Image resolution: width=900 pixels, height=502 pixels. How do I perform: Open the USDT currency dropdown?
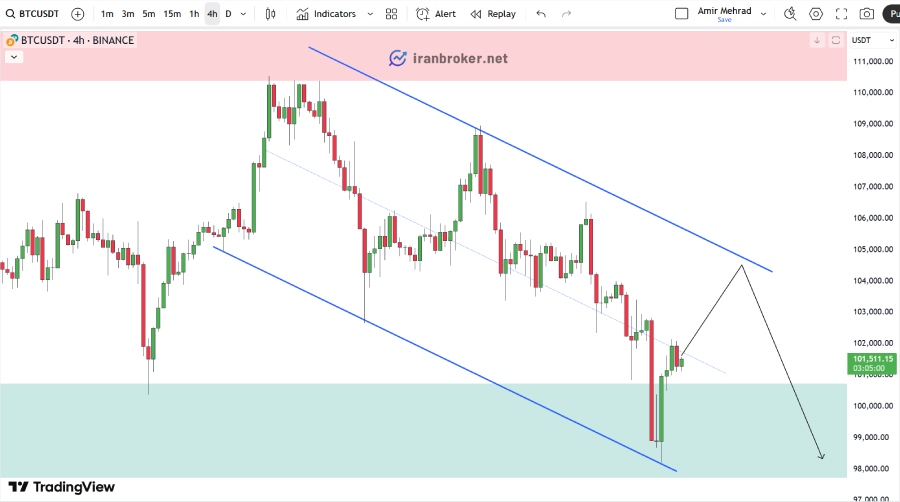pyautogui.click(x=872, y=40)
